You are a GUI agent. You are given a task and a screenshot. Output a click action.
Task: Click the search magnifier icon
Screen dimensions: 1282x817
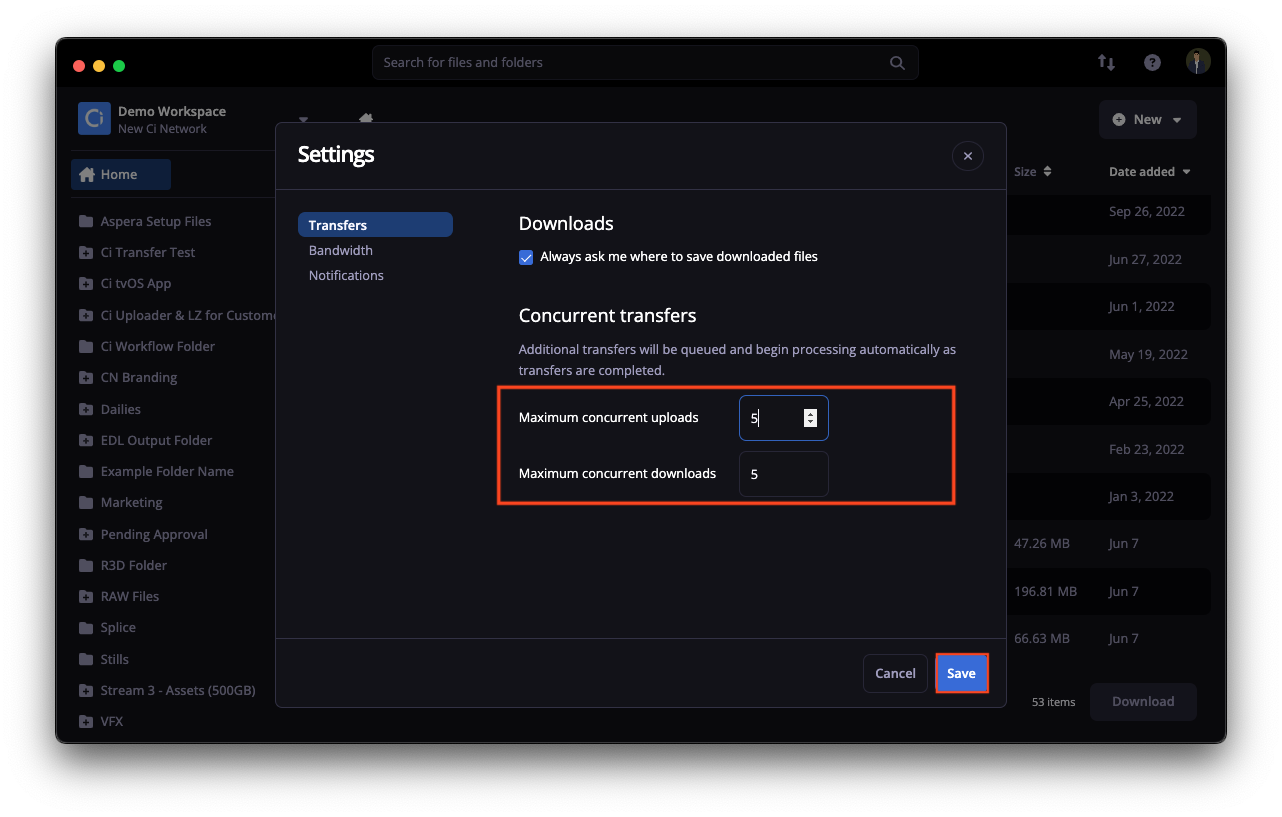pyautogui.click(x=897, y=62)
